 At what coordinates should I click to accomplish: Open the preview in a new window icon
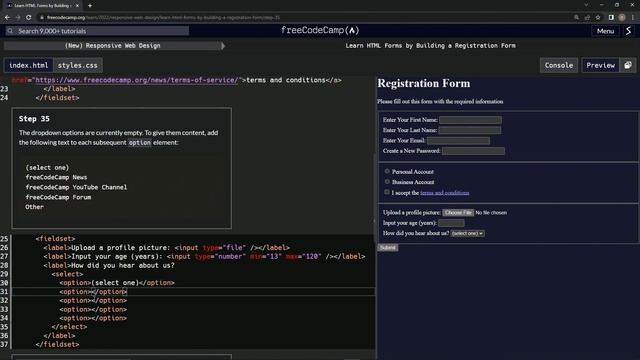(x=628, y=65)
